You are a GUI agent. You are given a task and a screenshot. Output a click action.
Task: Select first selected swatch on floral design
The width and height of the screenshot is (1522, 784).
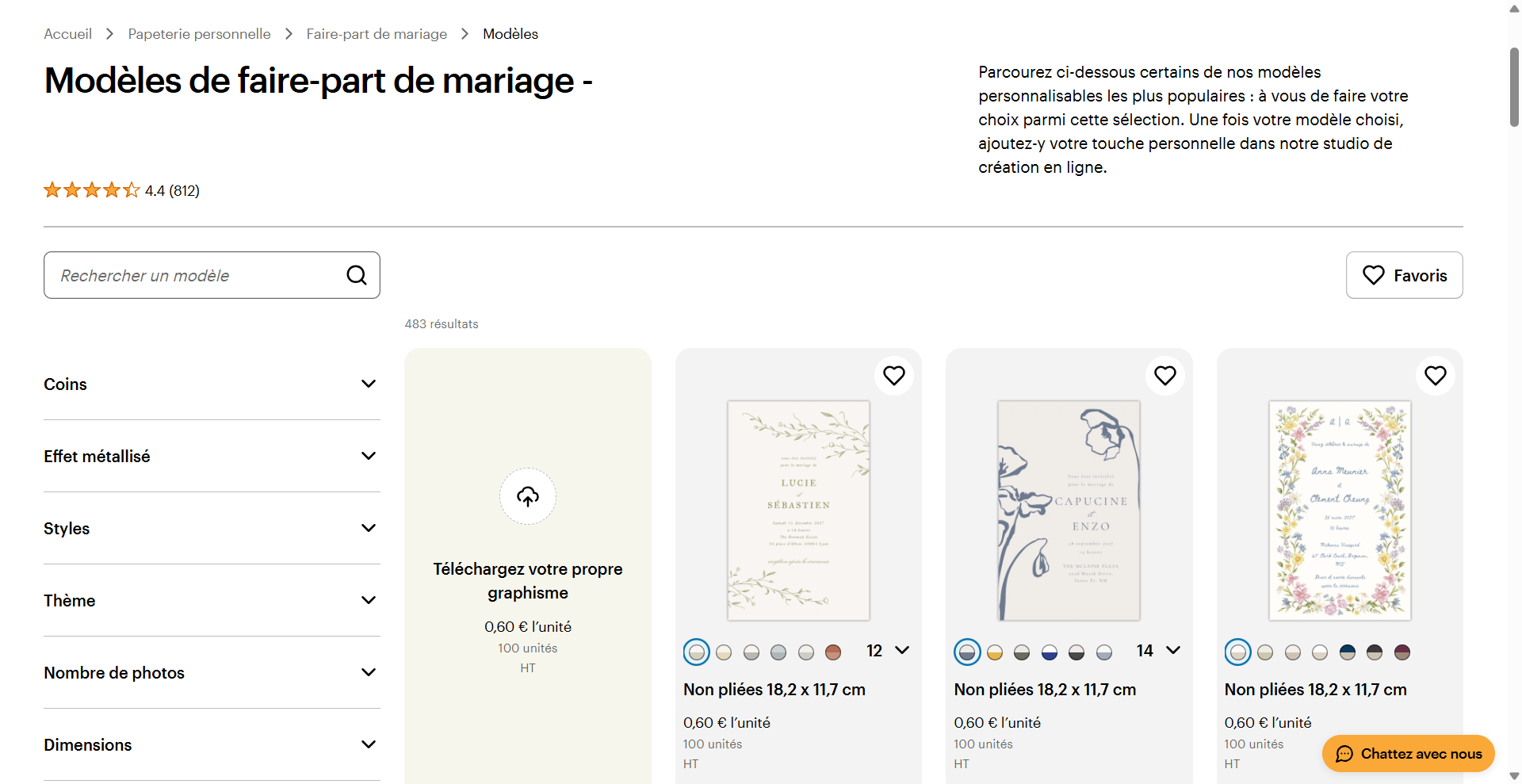click(x=1237, y=652)
